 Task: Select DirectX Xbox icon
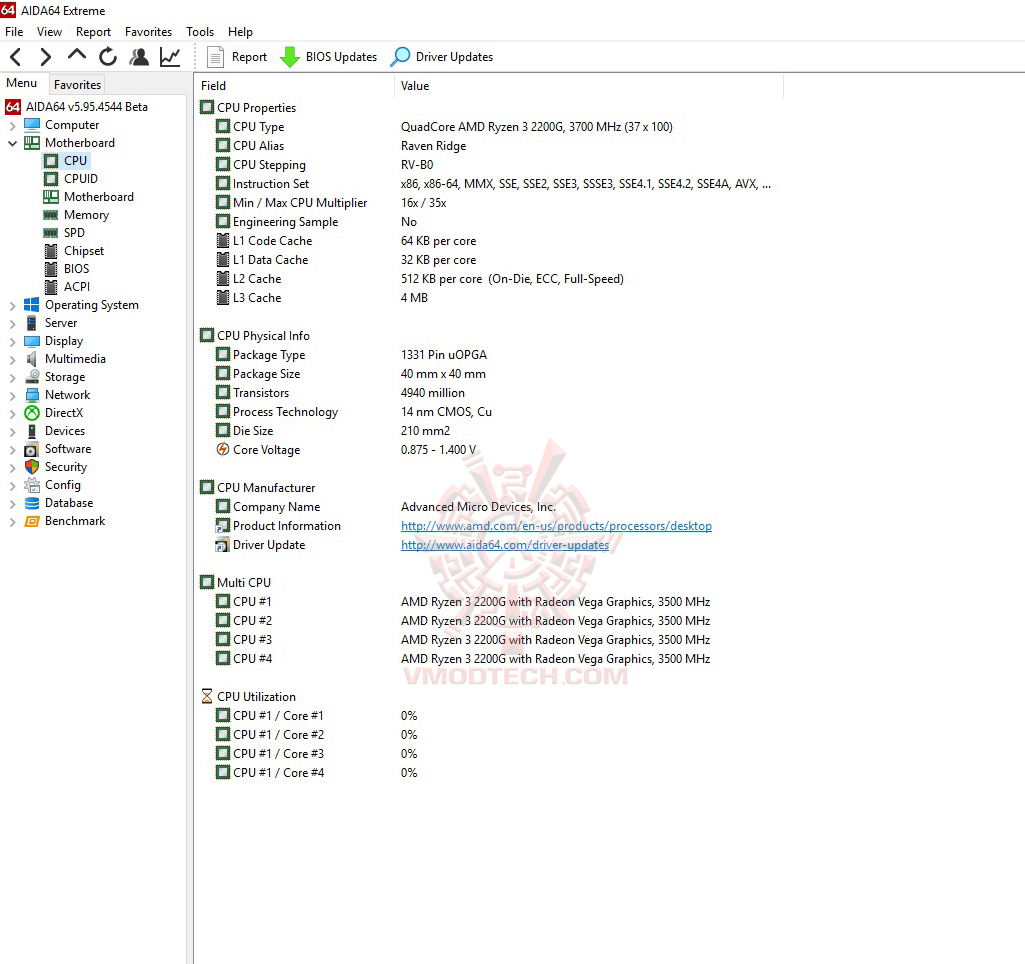pos(32,413)
